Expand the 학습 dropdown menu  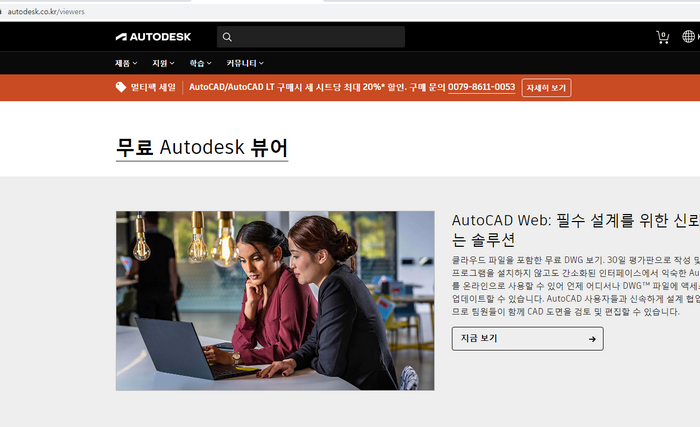coord(200,63)
